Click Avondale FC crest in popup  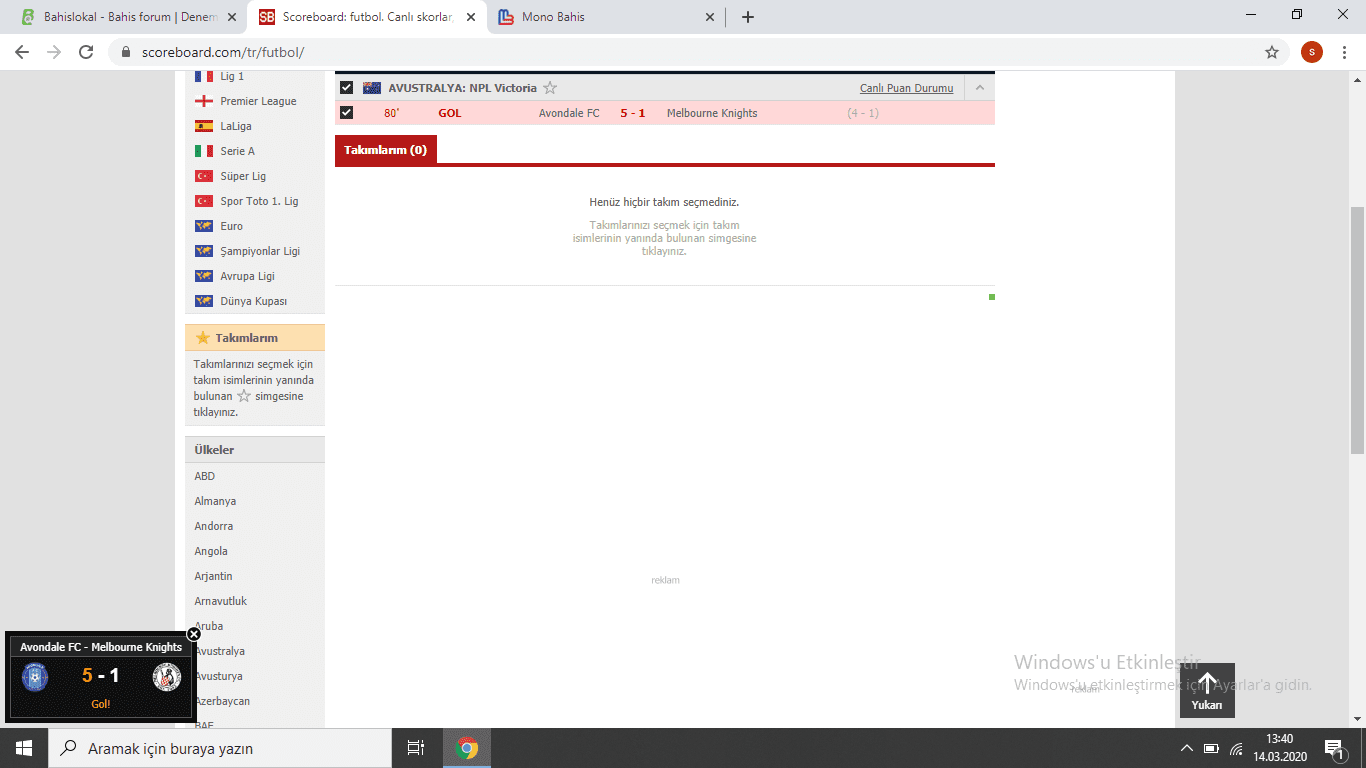35,678
